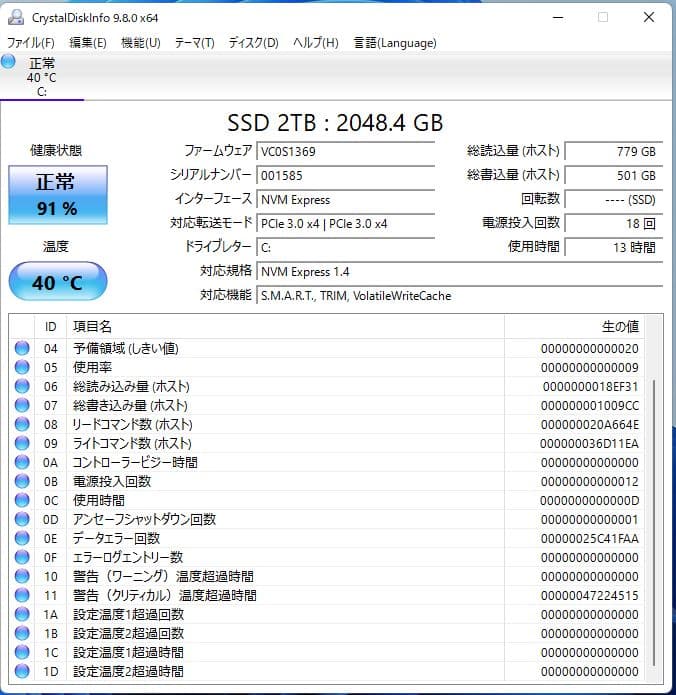The image size is (676, 695).
Task: Click the rotation rate value ---- (SSD)
Action: coord(614,199)
